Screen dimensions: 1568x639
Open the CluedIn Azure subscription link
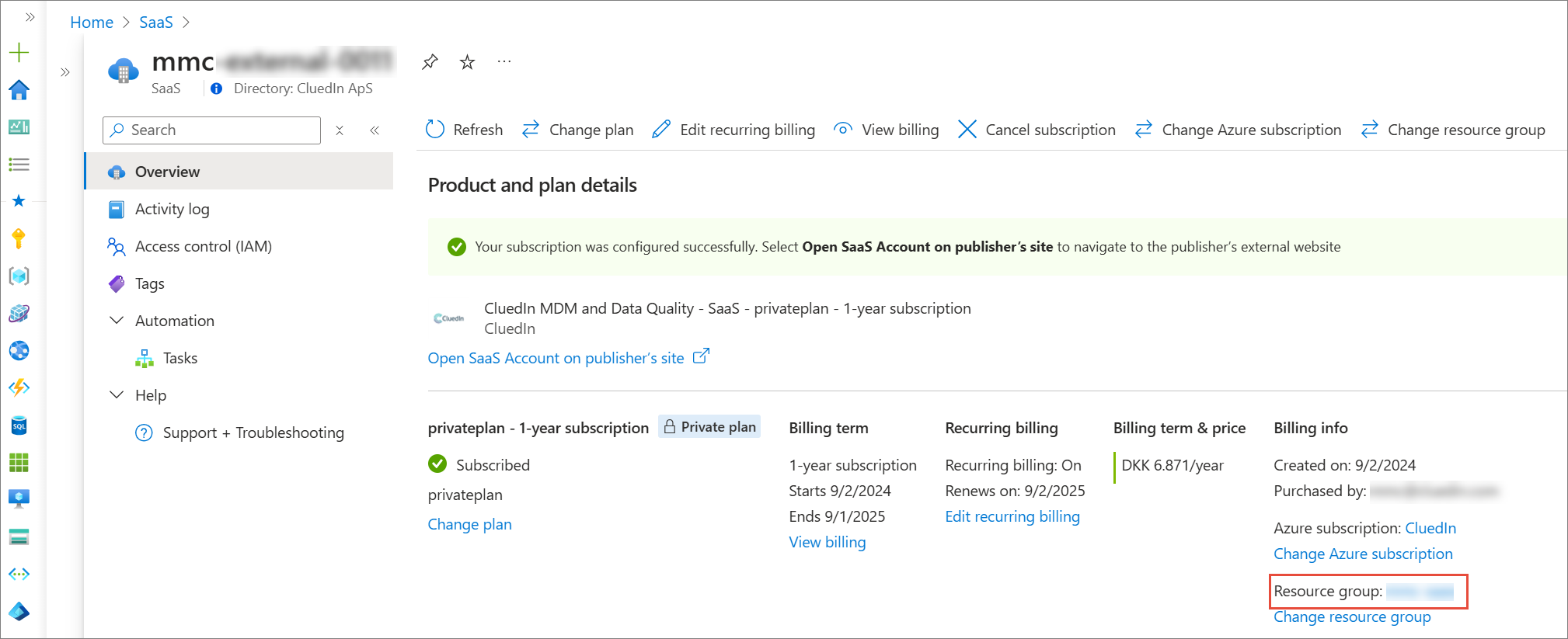pos(1430,528)
